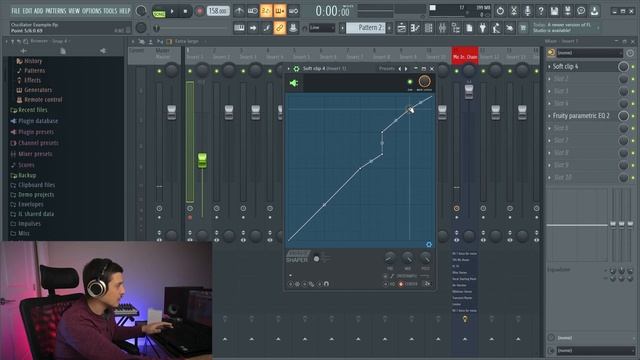Open the FILE menu

[x=16, y=11]
